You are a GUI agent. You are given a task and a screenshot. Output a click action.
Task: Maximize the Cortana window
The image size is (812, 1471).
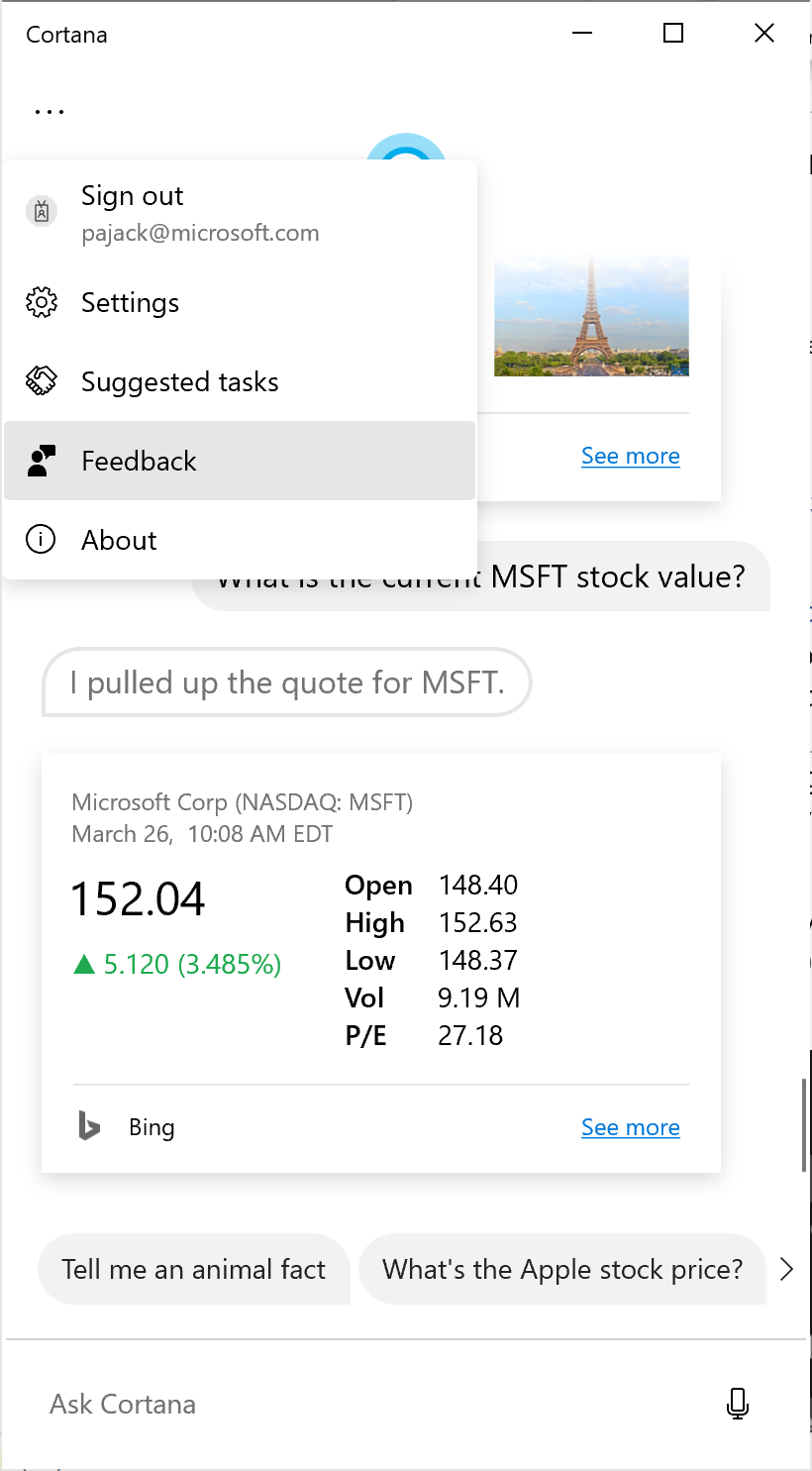pyautogui.click(x=673, y=34)
